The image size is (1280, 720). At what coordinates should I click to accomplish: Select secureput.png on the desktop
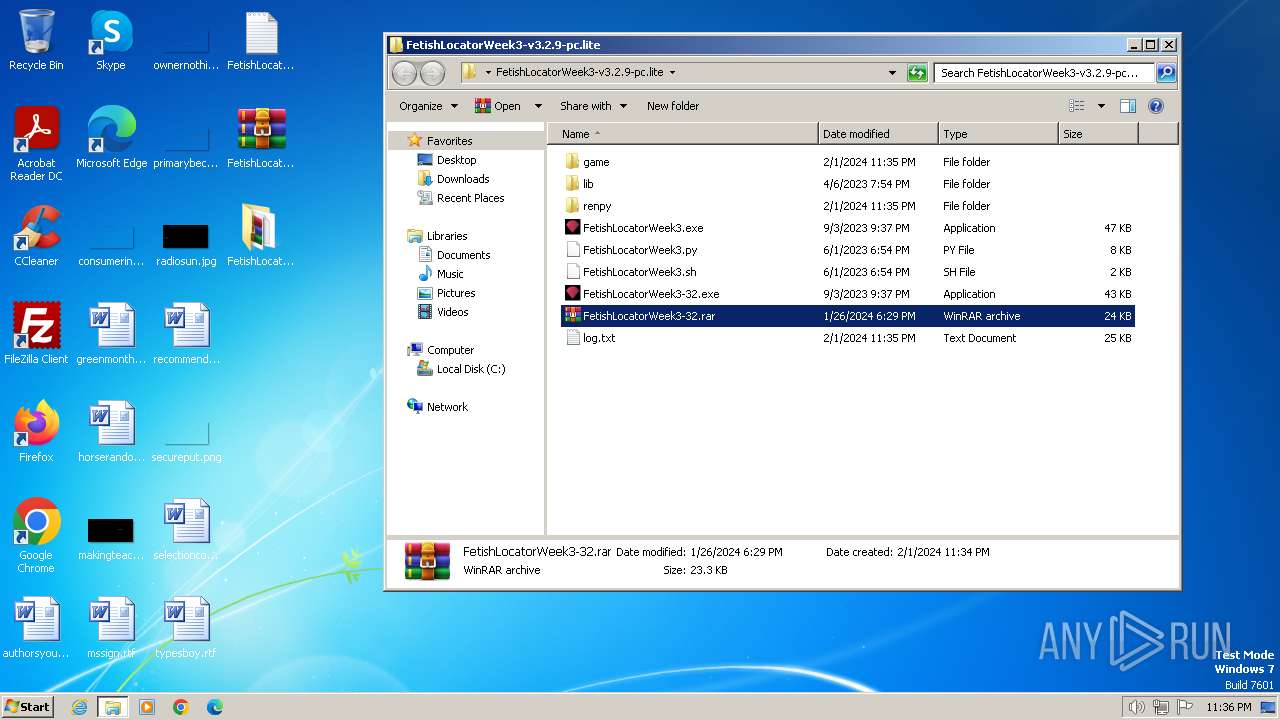(186, 442)
